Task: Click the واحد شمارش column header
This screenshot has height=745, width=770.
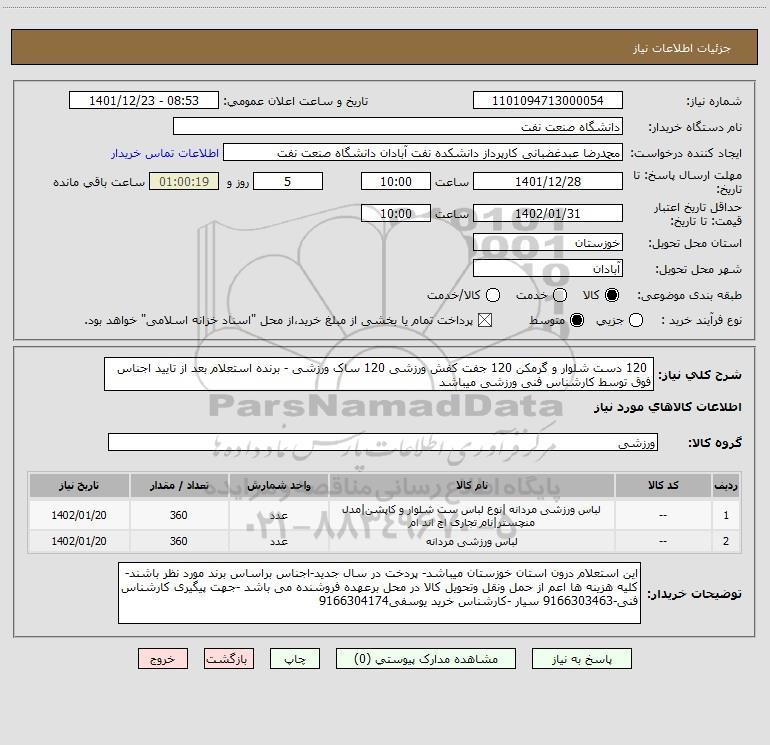Action: [x=278, y=485]
